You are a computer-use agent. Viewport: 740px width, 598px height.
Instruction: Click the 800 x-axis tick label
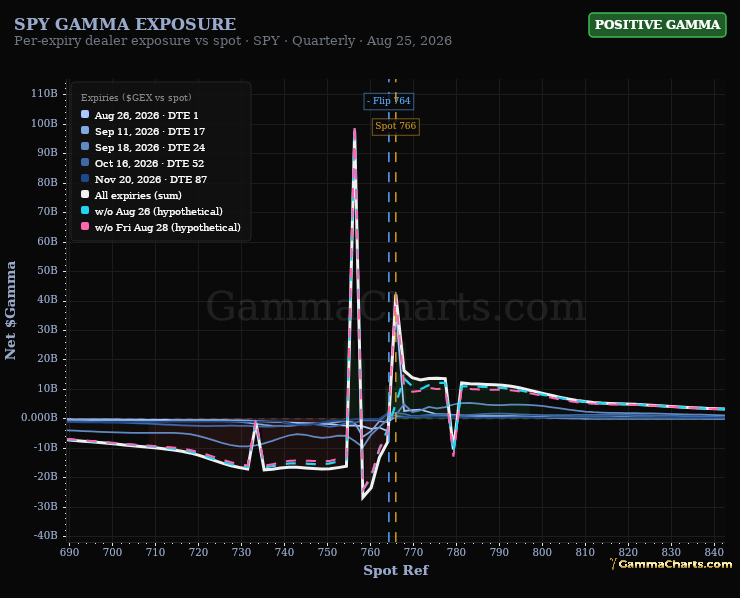pos(542,552)
